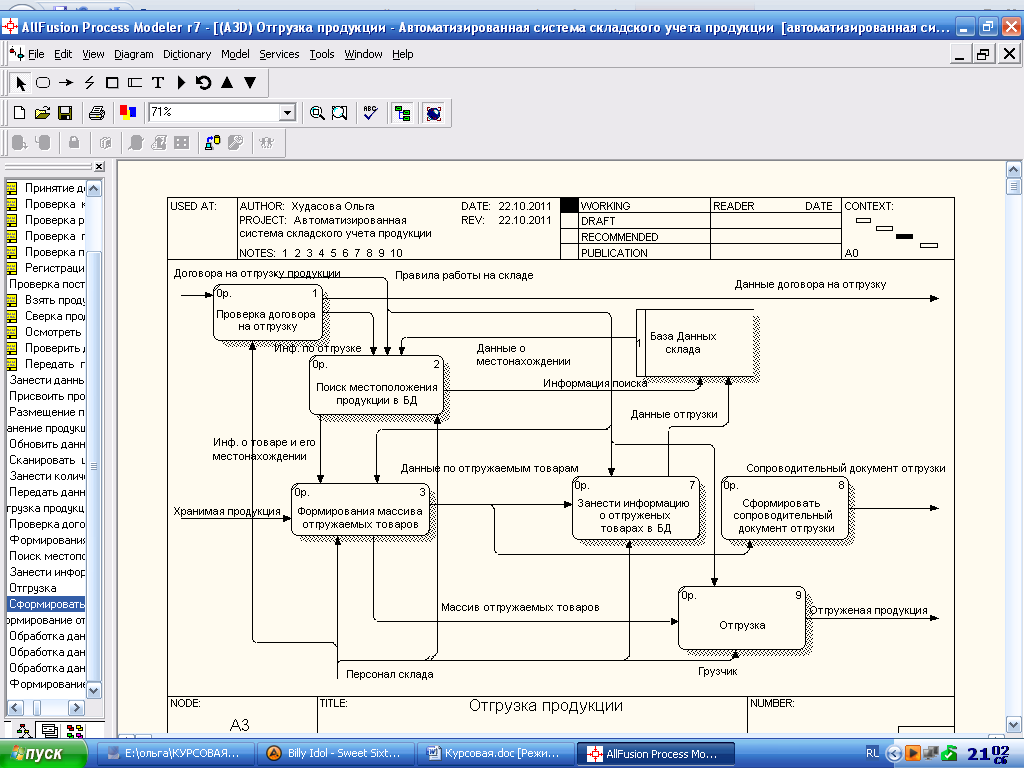Go to child diagram with down triangle
Image resolution: width=1024 pixels, height=768 pixels.
coord(250,83)
